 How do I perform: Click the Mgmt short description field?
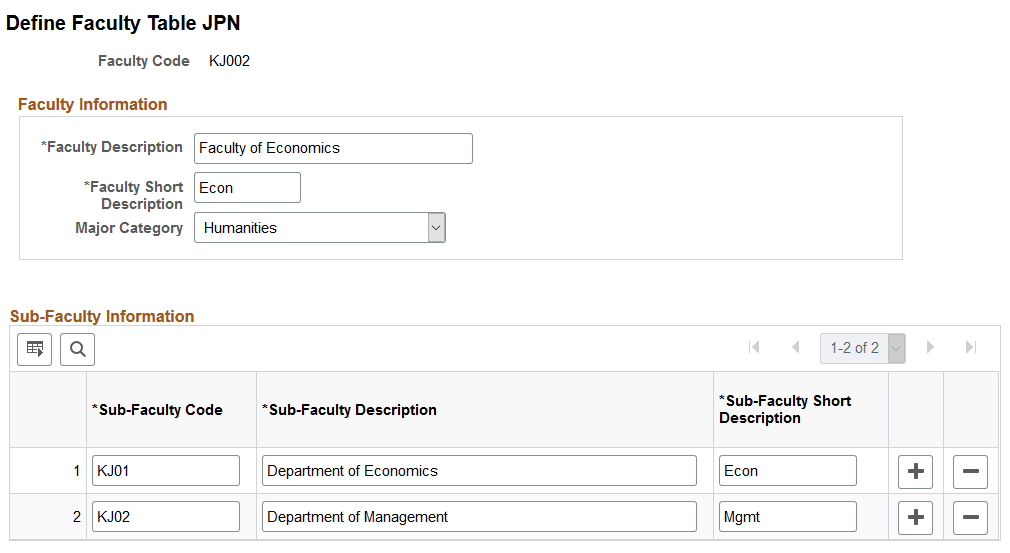[788, 516]
